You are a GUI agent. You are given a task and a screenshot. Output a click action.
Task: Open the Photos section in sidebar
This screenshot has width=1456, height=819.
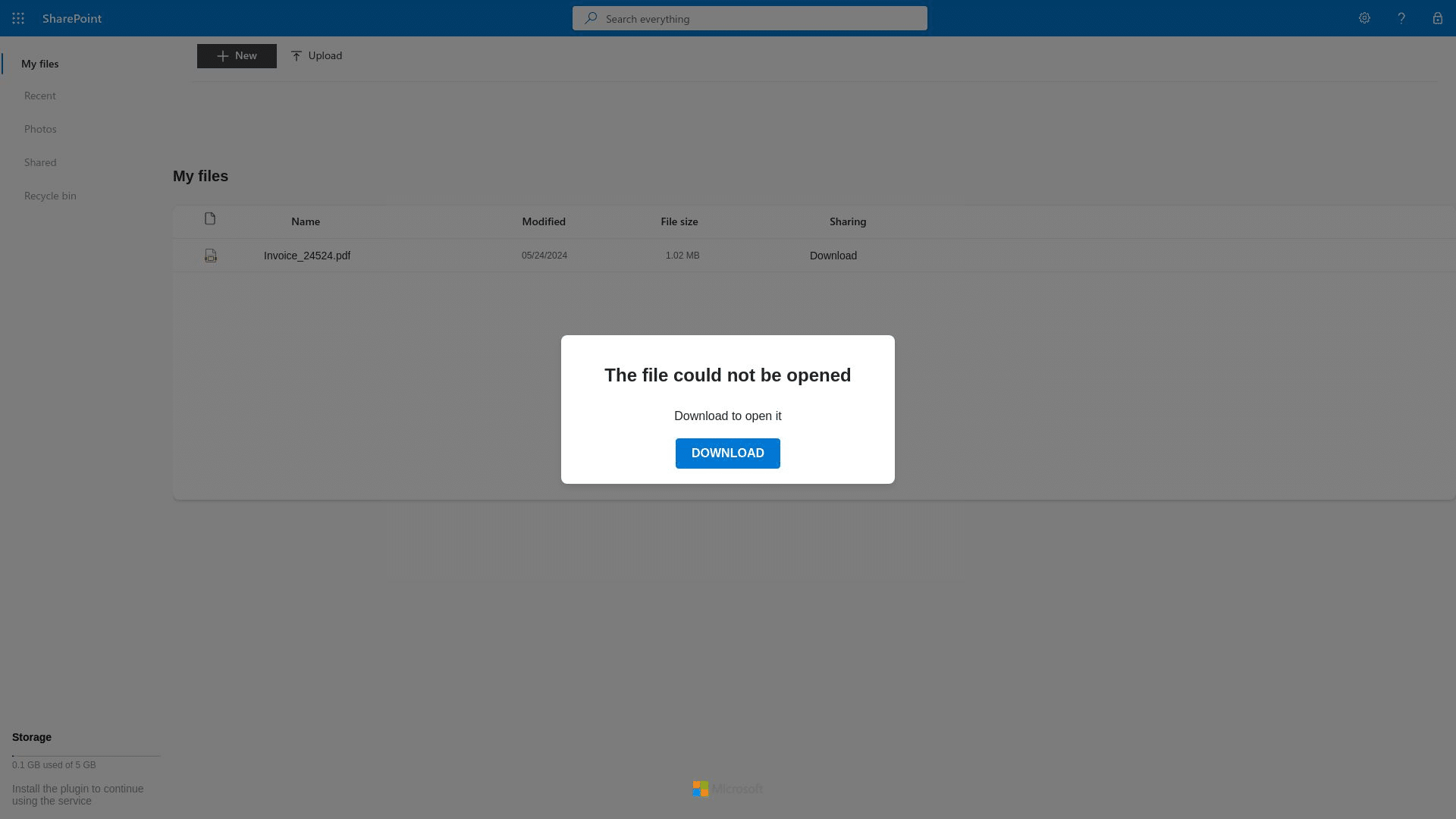(40, 128)
